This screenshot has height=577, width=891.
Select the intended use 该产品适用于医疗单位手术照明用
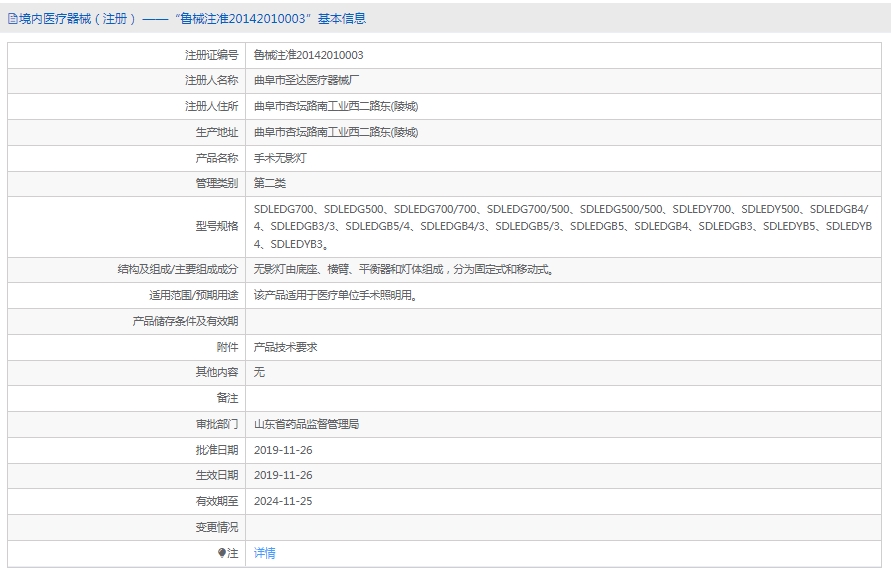click(336, 296)
